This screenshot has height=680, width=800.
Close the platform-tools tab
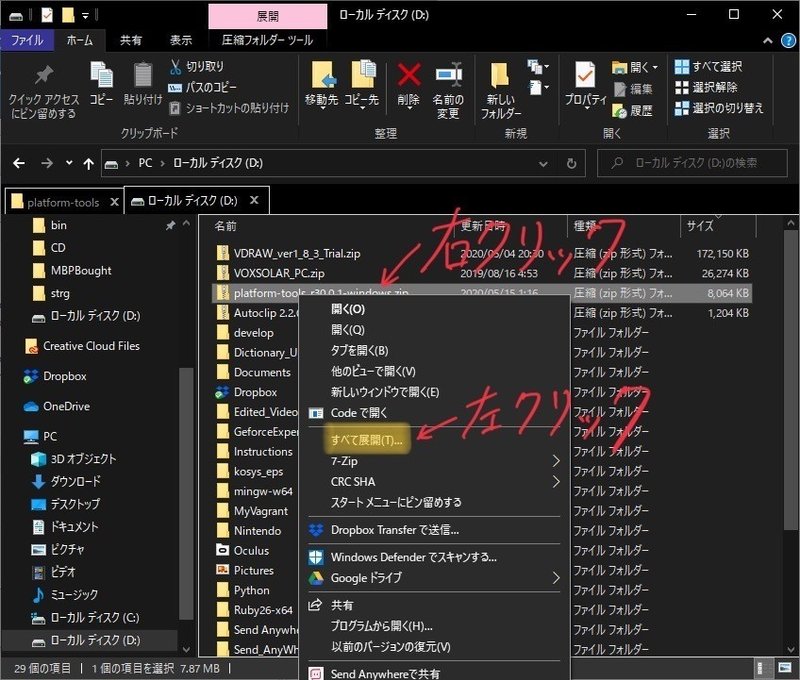114,203
